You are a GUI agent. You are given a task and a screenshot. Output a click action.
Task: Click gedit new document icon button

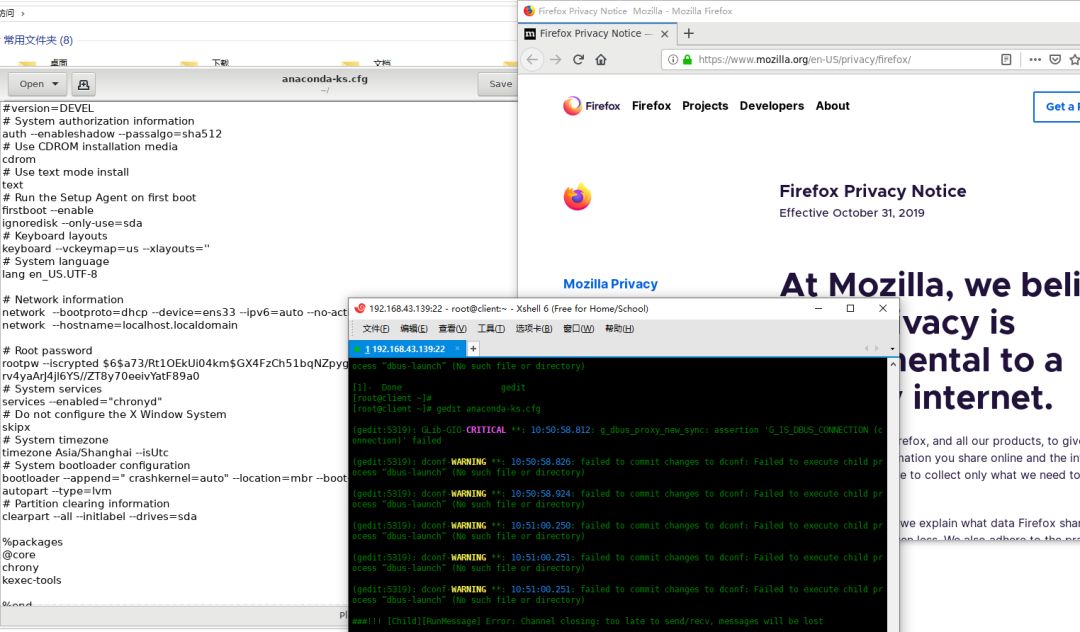pos(83,84)
